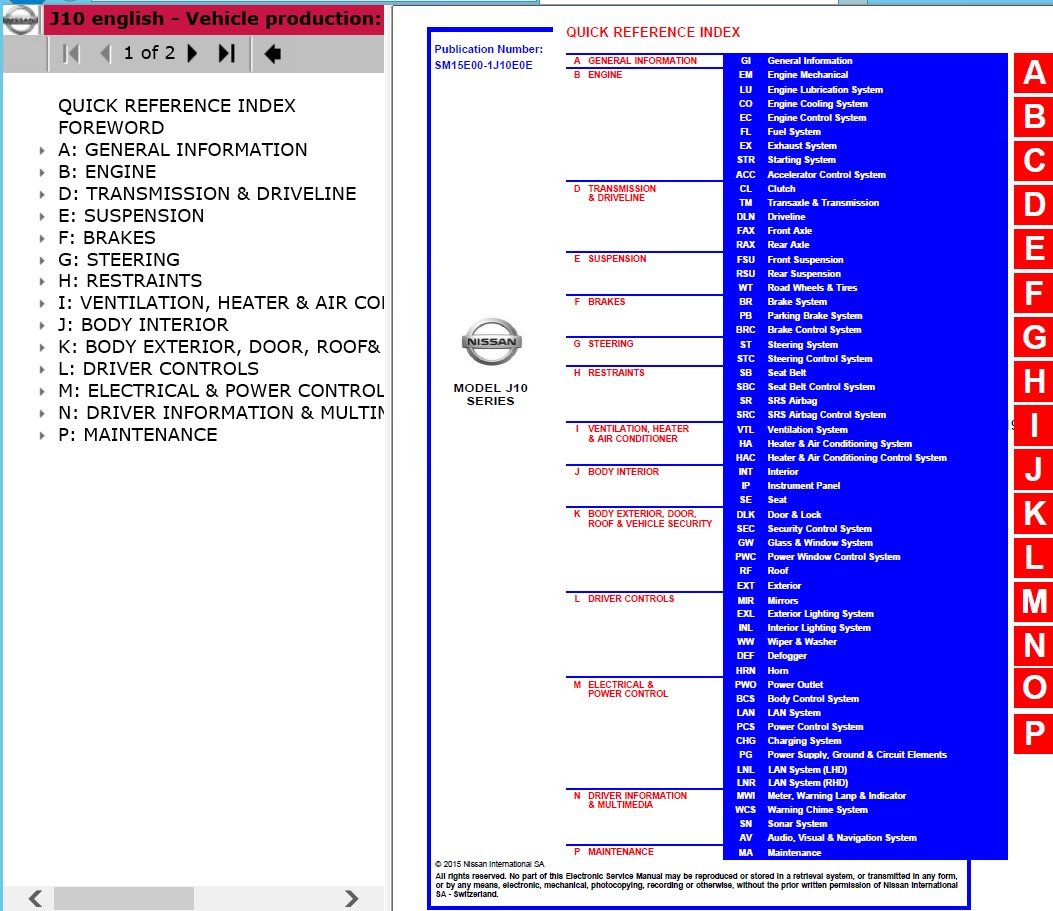Image resolution: width=1053 pixels, height=911 pixels.
Task: Open Instrument Panel link
Action: 803,486
